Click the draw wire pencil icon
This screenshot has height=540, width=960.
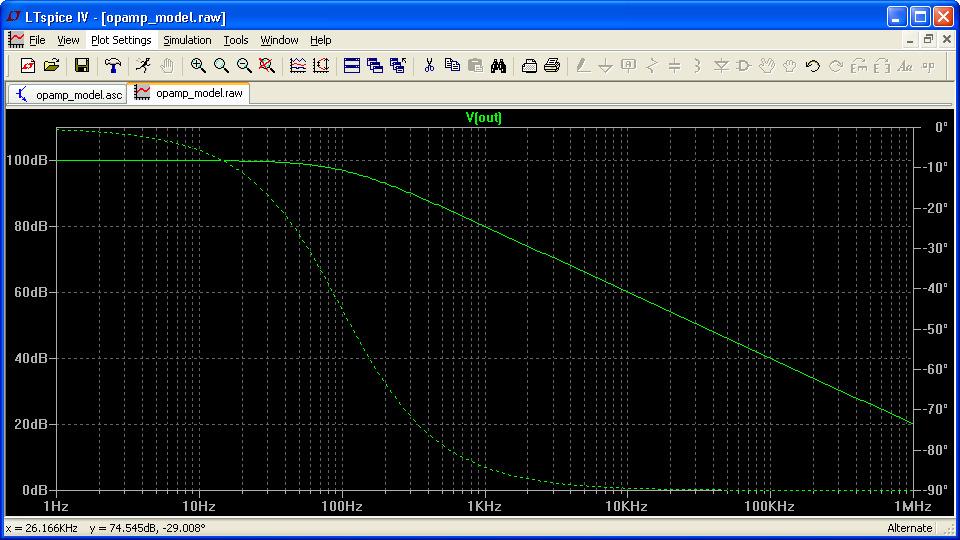pos(583,66)
